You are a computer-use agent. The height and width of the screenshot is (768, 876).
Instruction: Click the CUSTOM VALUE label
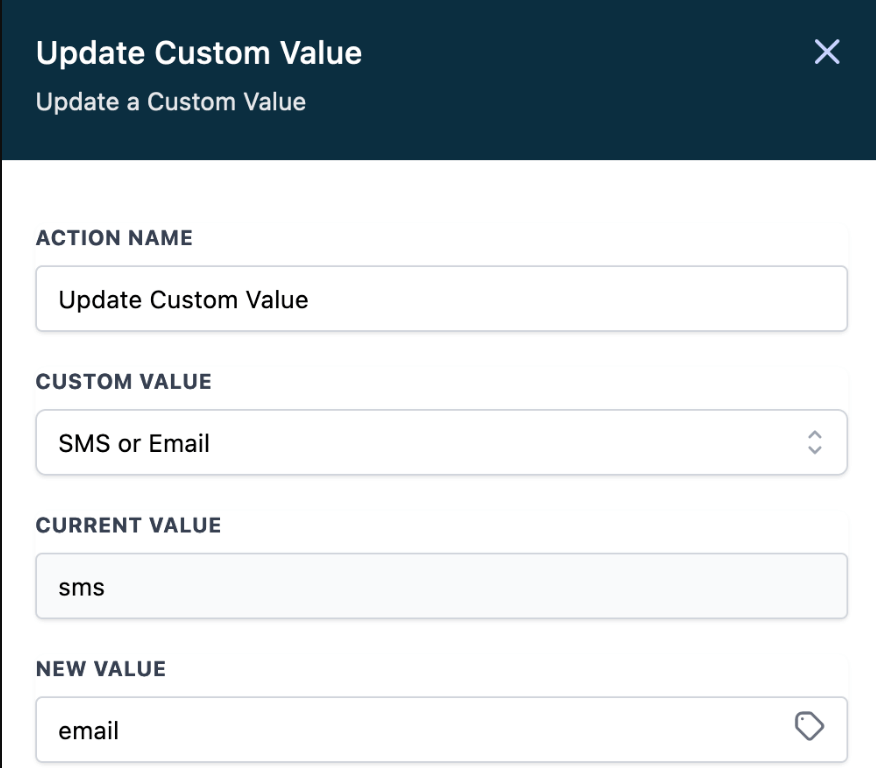point(124,382)
